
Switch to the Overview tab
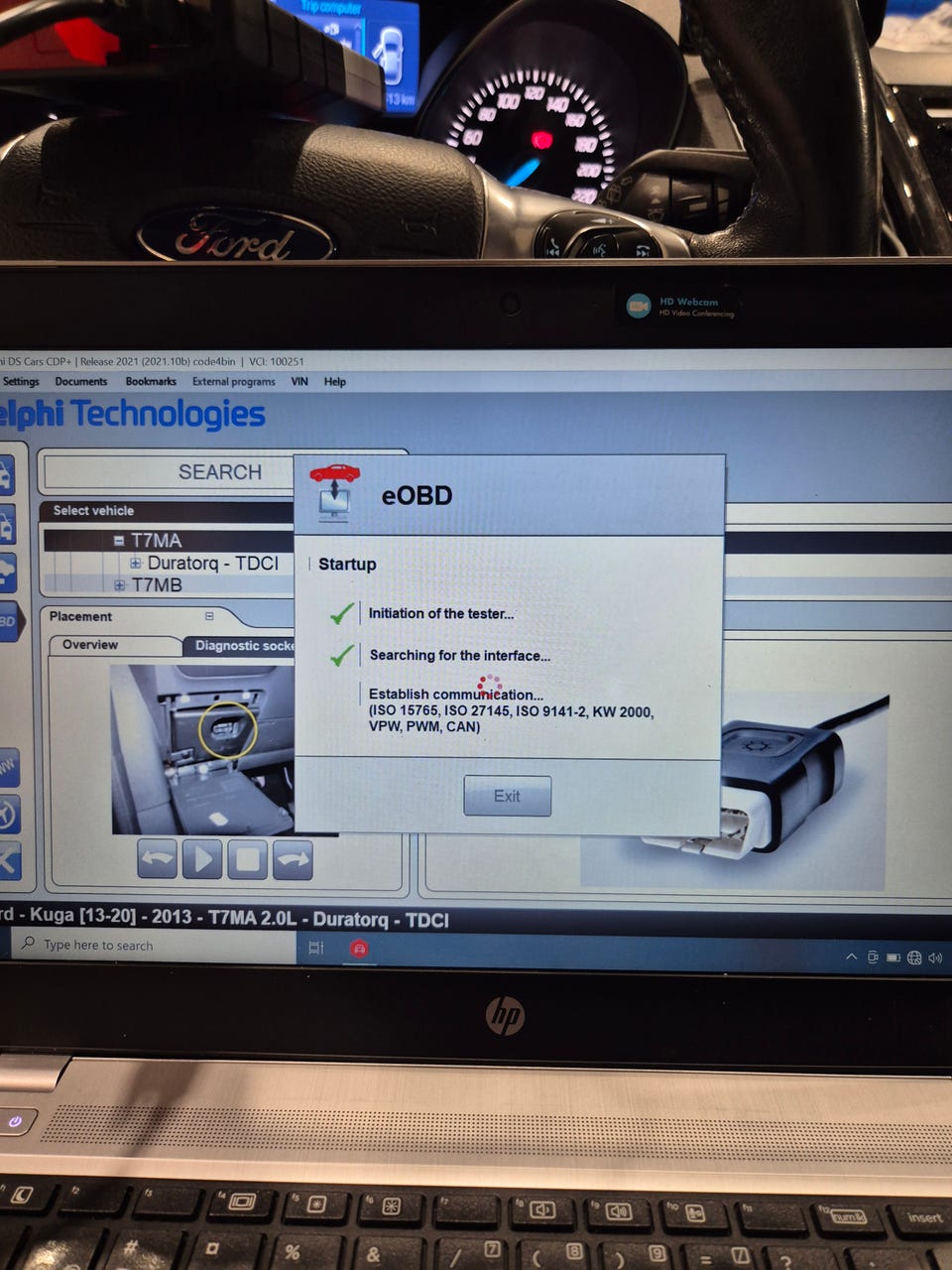pyautogui.click(x=90, y=645)
